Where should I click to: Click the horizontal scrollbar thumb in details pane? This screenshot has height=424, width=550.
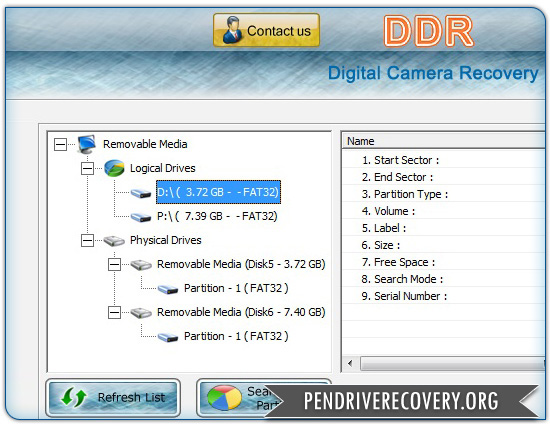click(x=452, y=363)
